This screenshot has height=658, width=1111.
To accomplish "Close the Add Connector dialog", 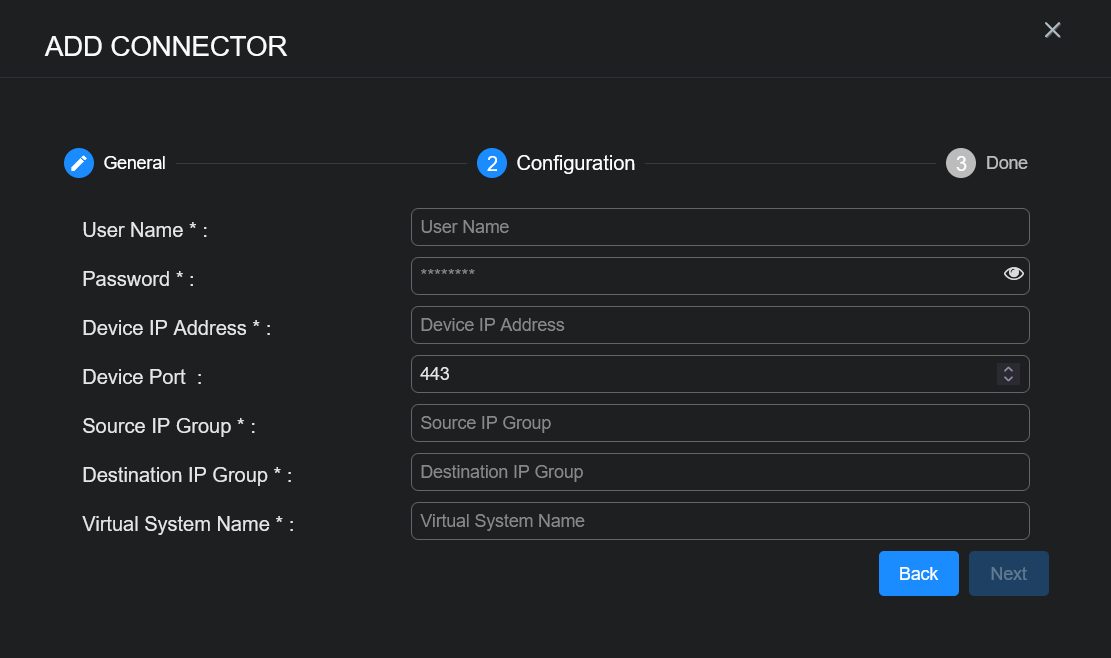I will [1052, 30].
